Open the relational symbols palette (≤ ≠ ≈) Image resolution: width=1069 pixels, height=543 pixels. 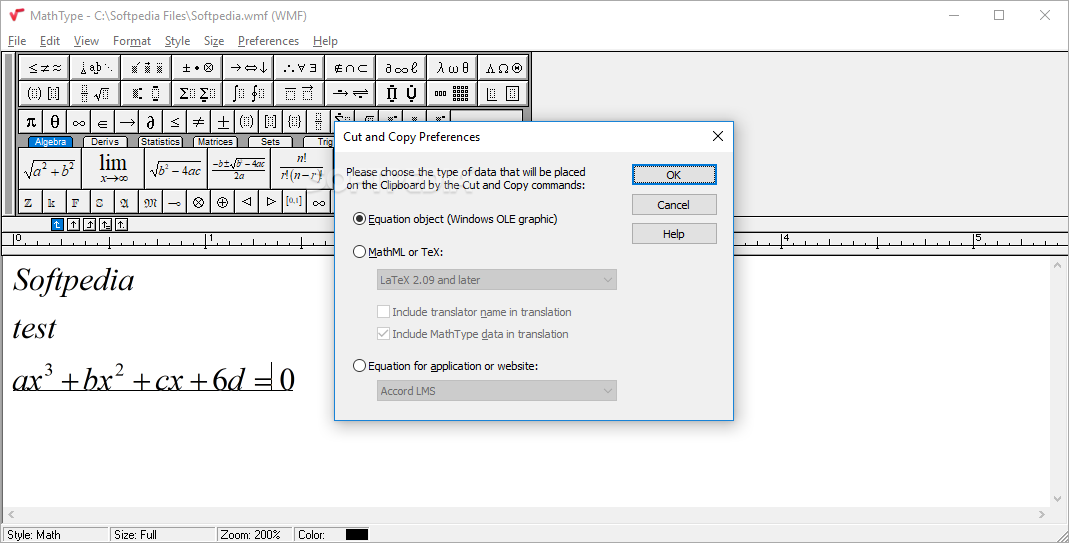pyautogui.click(x=45, y=68)
